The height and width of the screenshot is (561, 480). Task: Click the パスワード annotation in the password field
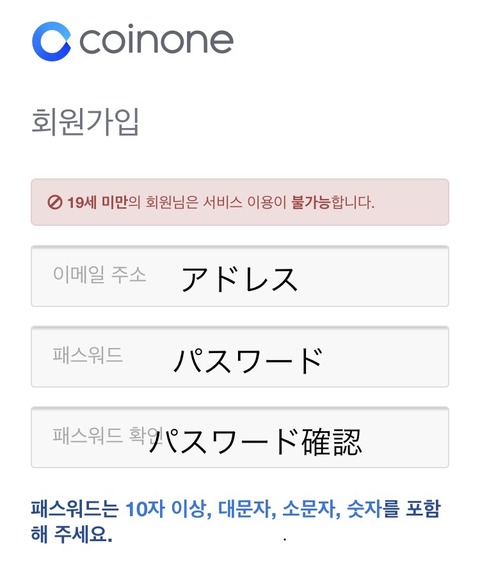click(x=248, y=360)
